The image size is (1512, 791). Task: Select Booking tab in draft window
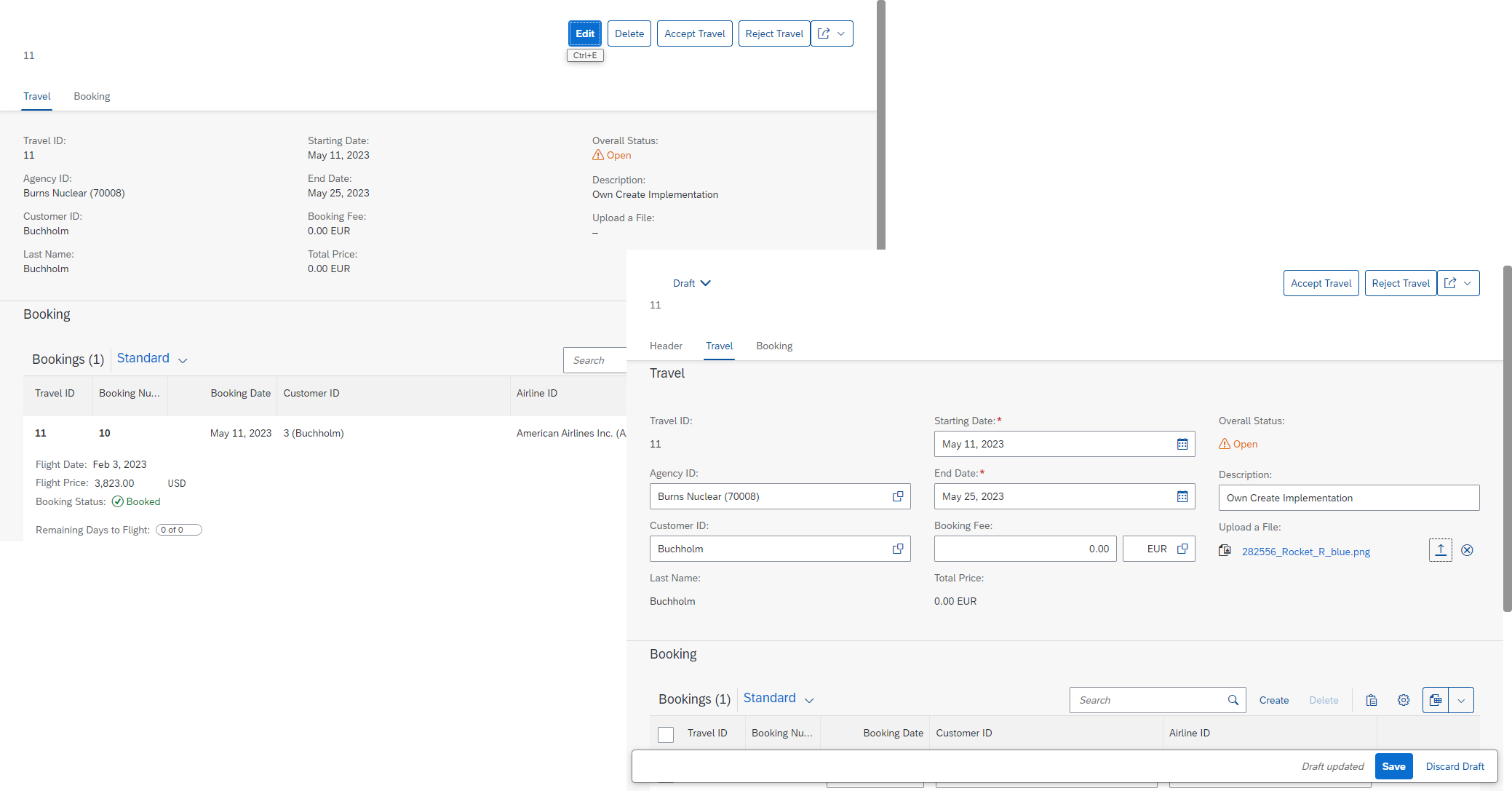[774, 346]
